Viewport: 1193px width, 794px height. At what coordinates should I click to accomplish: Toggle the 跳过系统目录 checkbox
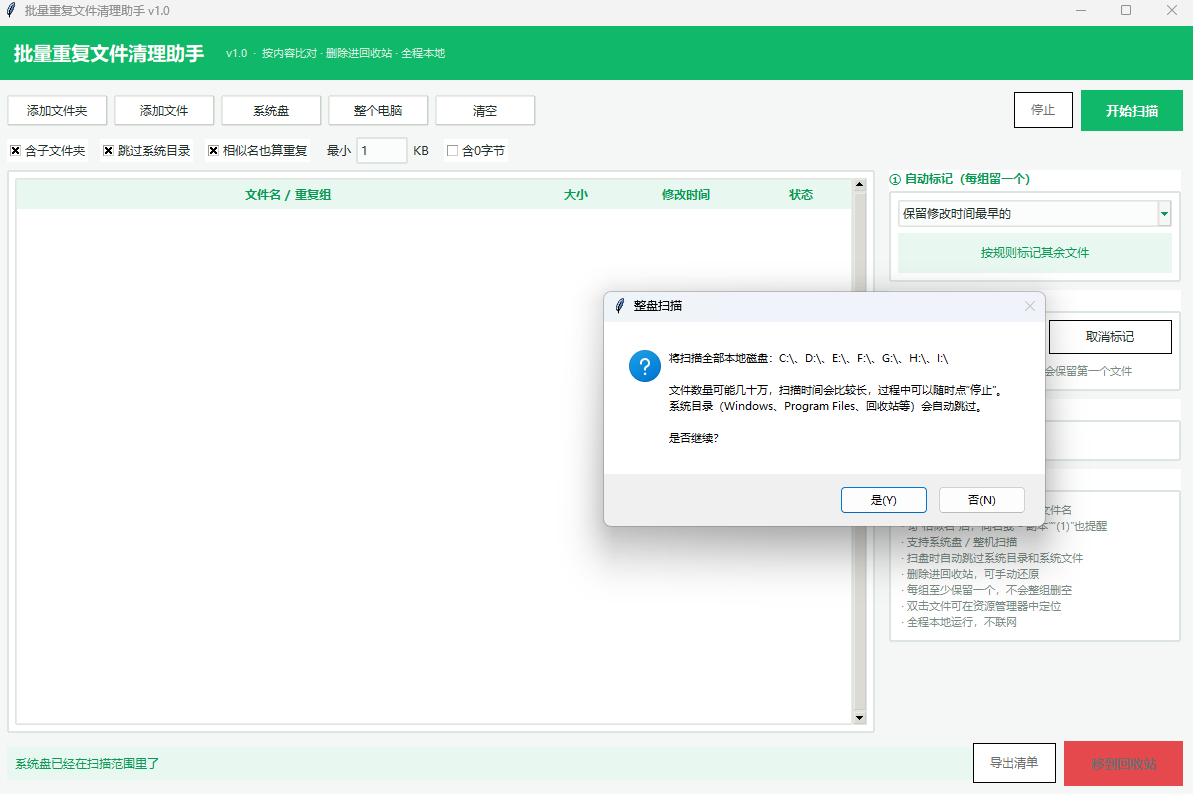click(108, 151)
